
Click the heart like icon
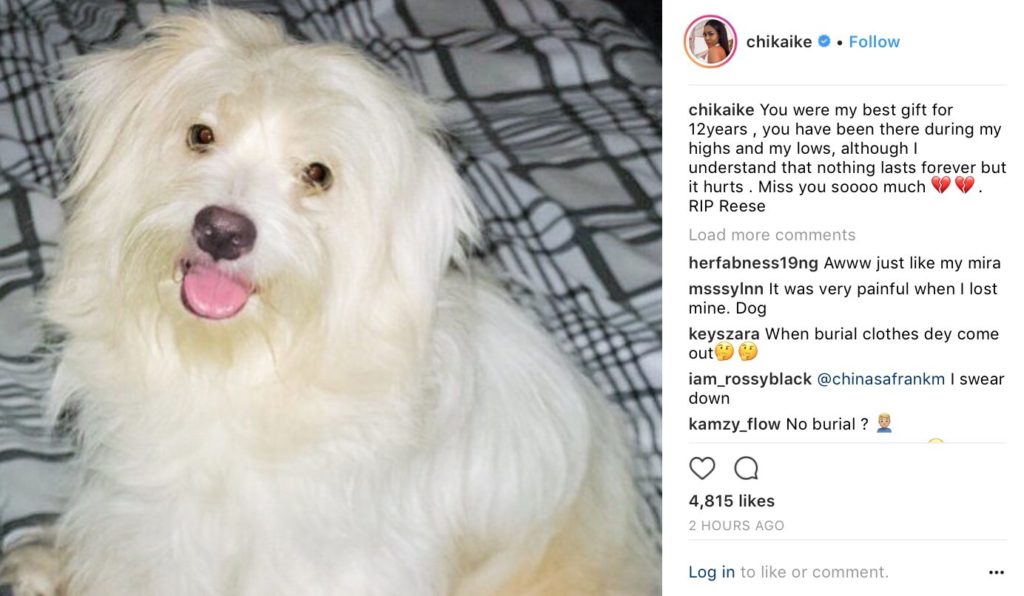pos(702,468)
